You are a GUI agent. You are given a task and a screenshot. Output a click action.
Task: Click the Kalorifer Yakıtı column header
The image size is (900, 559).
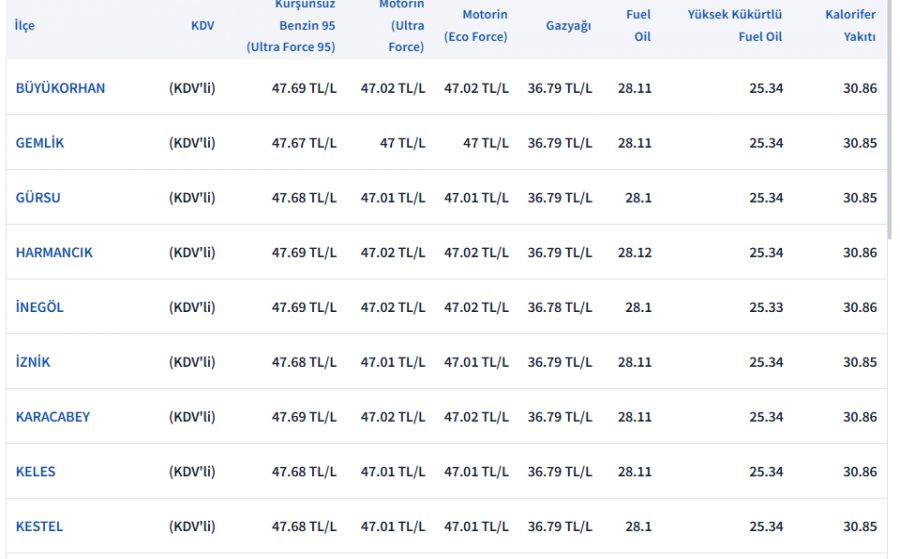click(x=850, y=26)
